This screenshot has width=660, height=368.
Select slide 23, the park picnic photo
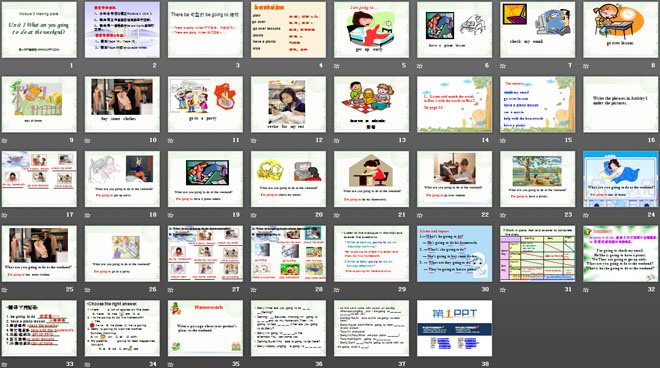(x=538, y=179)
